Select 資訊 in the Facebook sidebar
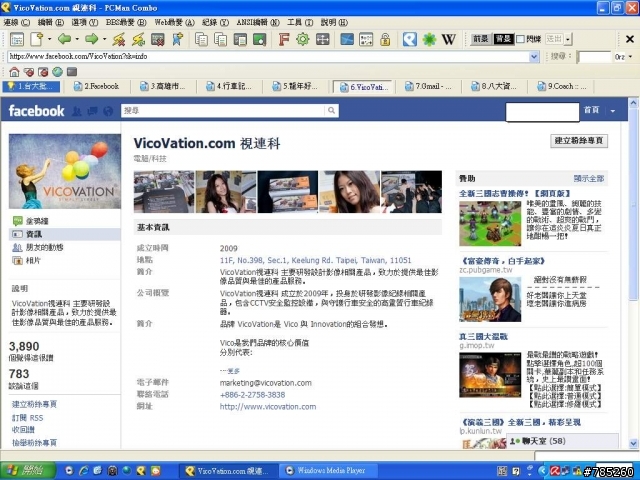This screenshot has width=640, height=480. [64, 234]
